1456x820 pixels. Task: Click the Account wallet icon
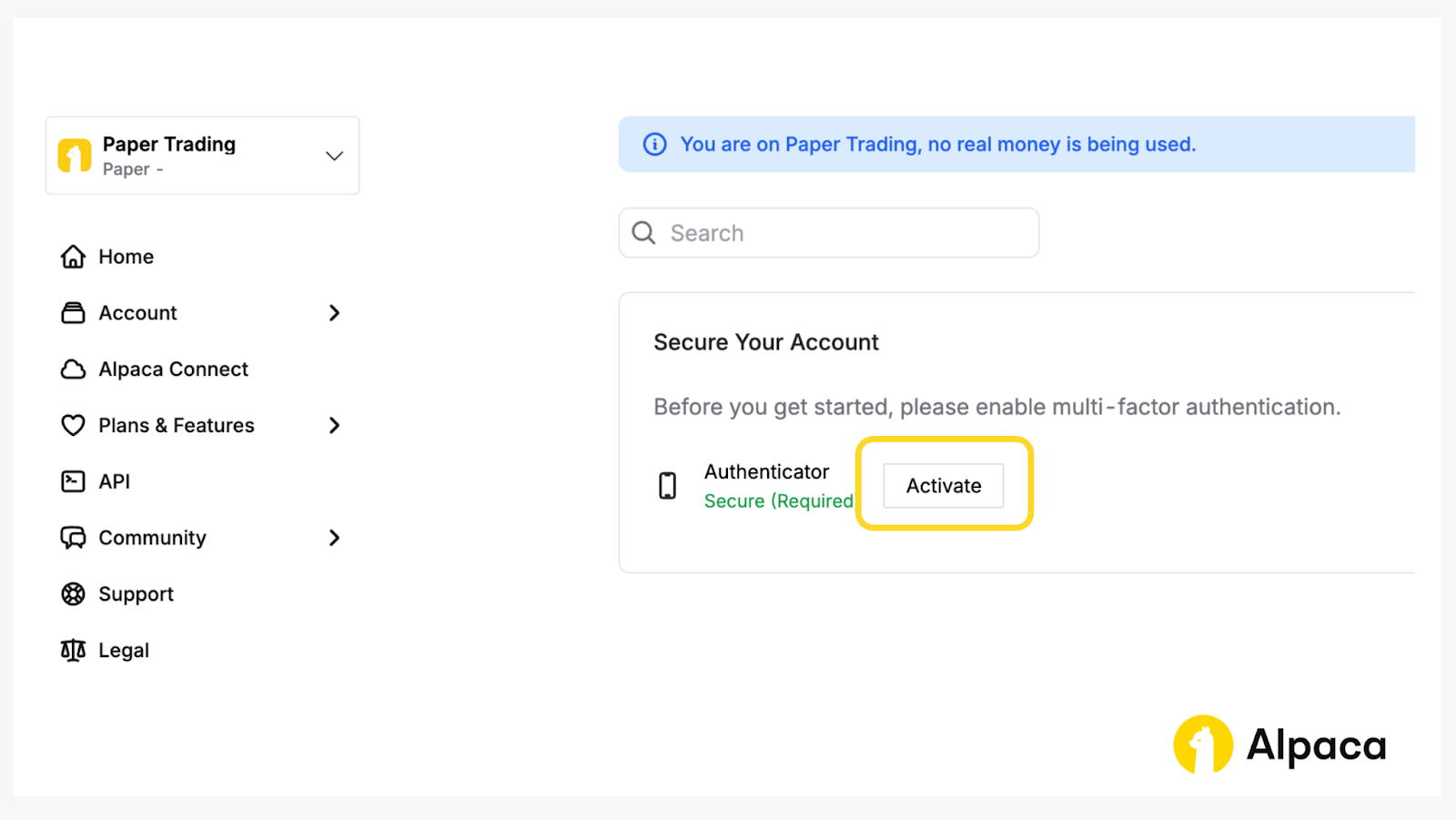(73, 313)
